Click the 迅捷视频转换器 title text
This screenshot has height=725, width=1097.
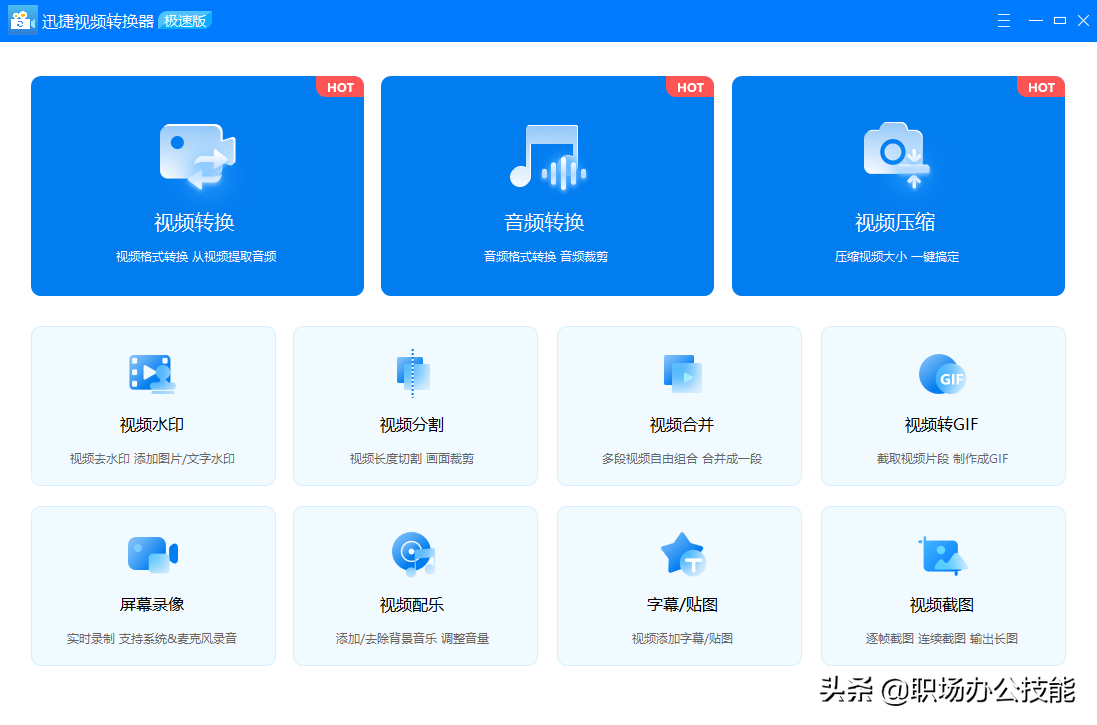(98, 22)
